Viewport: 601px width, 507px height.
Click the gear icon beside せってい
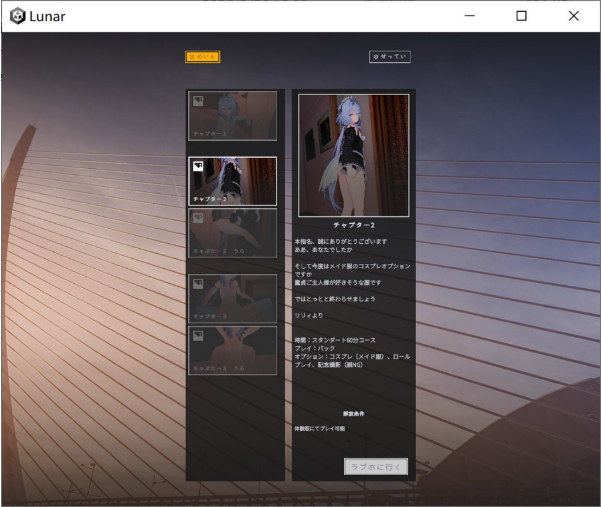pyautogui.click(x=376, y=57)
